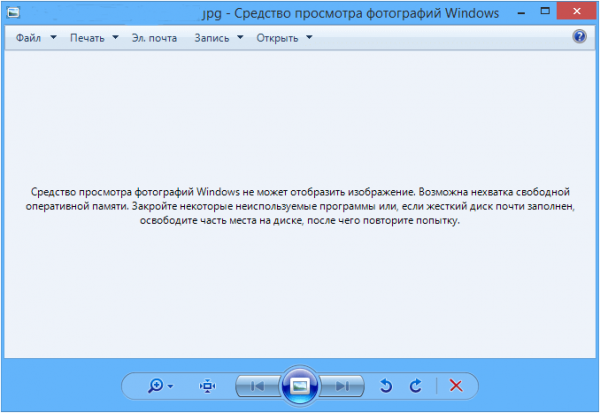
Task: Close the Photo Viewer window
Action: (x=577, y=11)
